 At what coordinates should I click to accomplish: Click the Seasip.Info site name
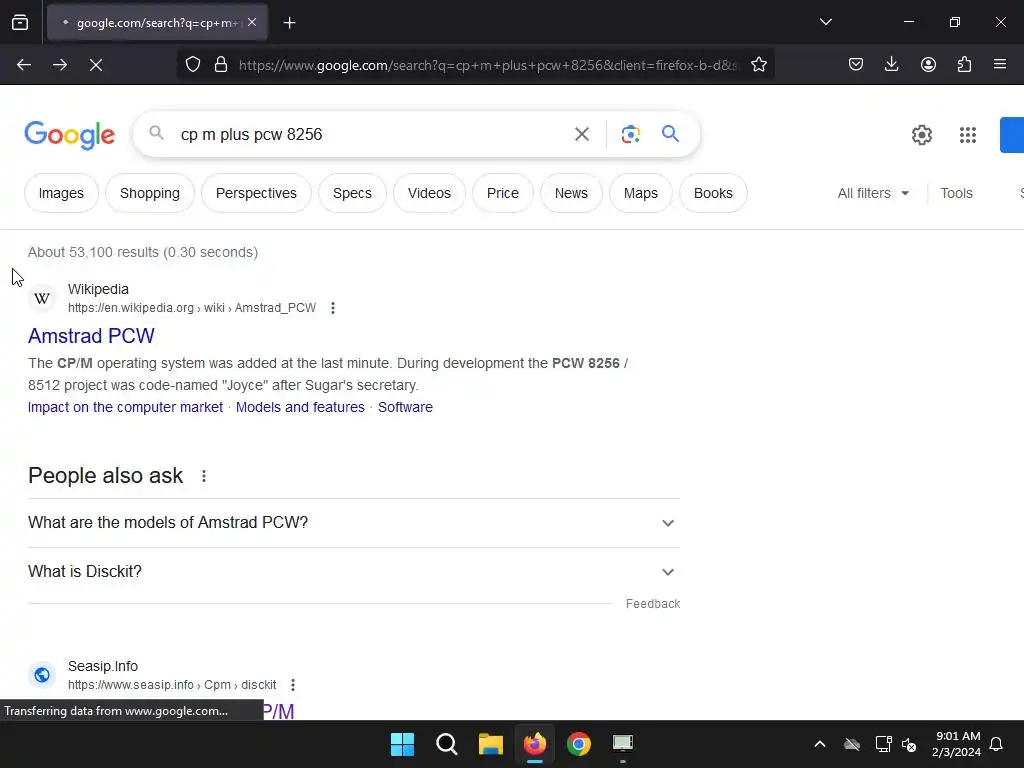(x=103, y=666)
